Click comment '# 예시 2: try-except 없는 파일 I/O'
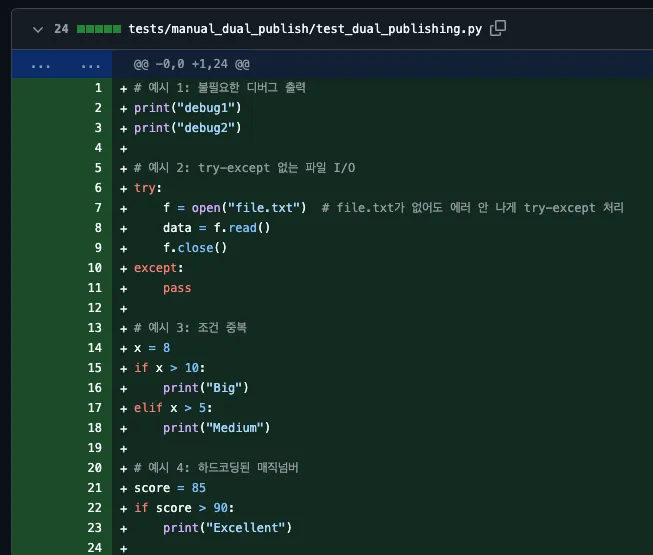This screenshot has height=555, width=653. (245, 168)
